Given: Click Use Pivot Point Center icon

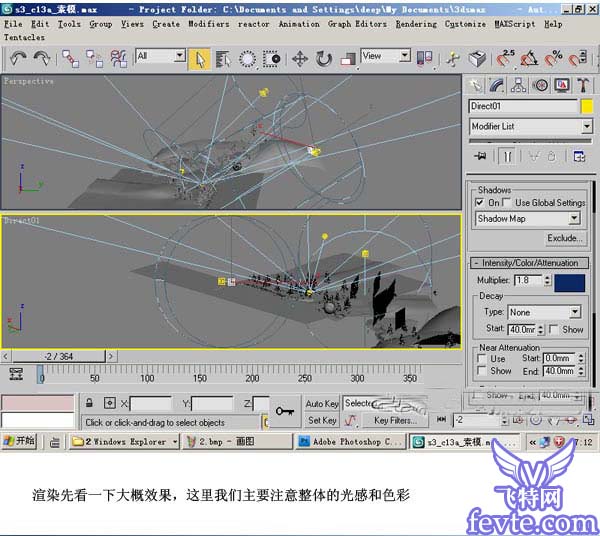Looking at the screenshot, I should 424,58.
